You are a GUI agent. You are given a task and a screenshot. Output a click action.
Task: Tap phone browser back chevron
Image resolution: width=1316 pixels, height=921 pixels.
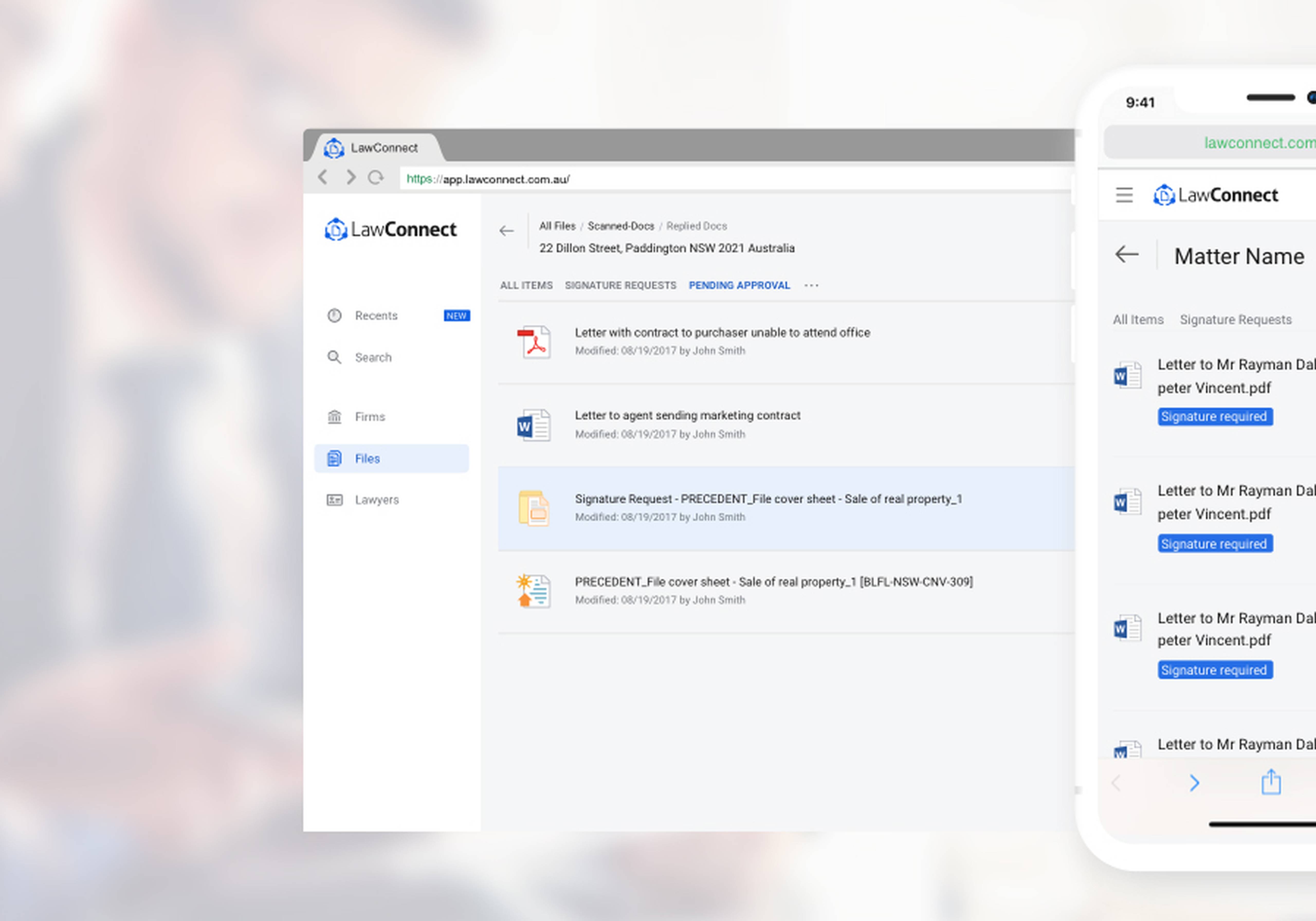point(1117,783)
